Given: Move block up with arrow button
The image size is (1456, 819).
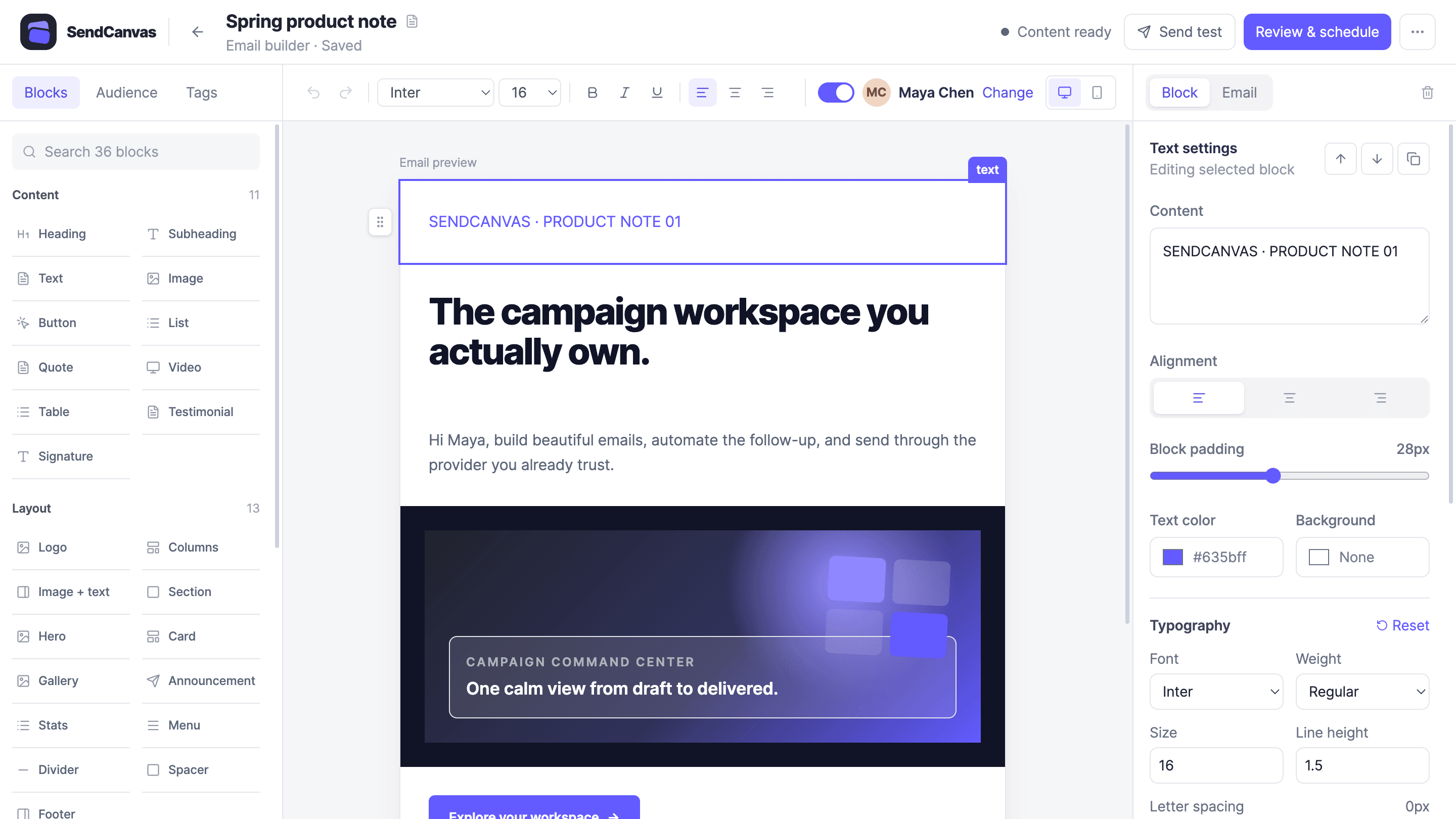Looking at the screenshot, I should [x=1340, y=159].
